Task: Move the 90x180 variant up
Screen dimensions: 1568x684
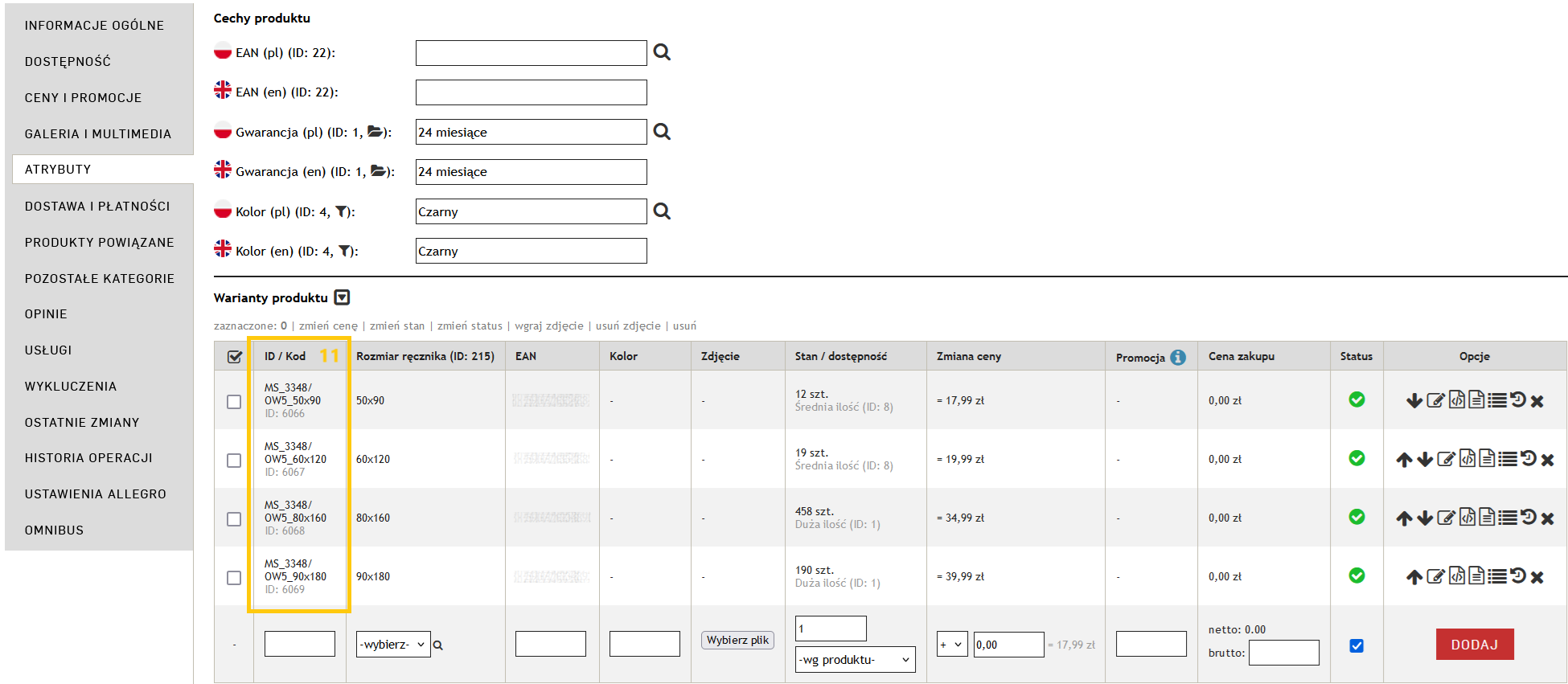Action: [x=1414, y=577]
